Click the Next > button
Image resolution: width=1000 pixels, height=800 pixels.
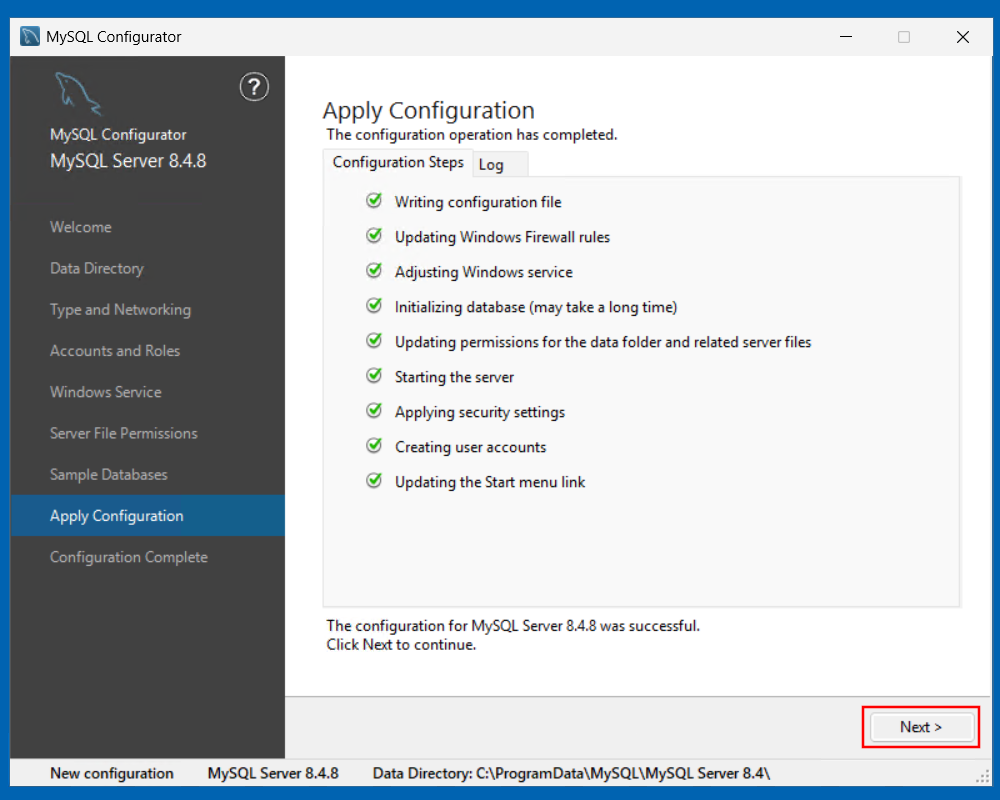[x=921, y=727]
